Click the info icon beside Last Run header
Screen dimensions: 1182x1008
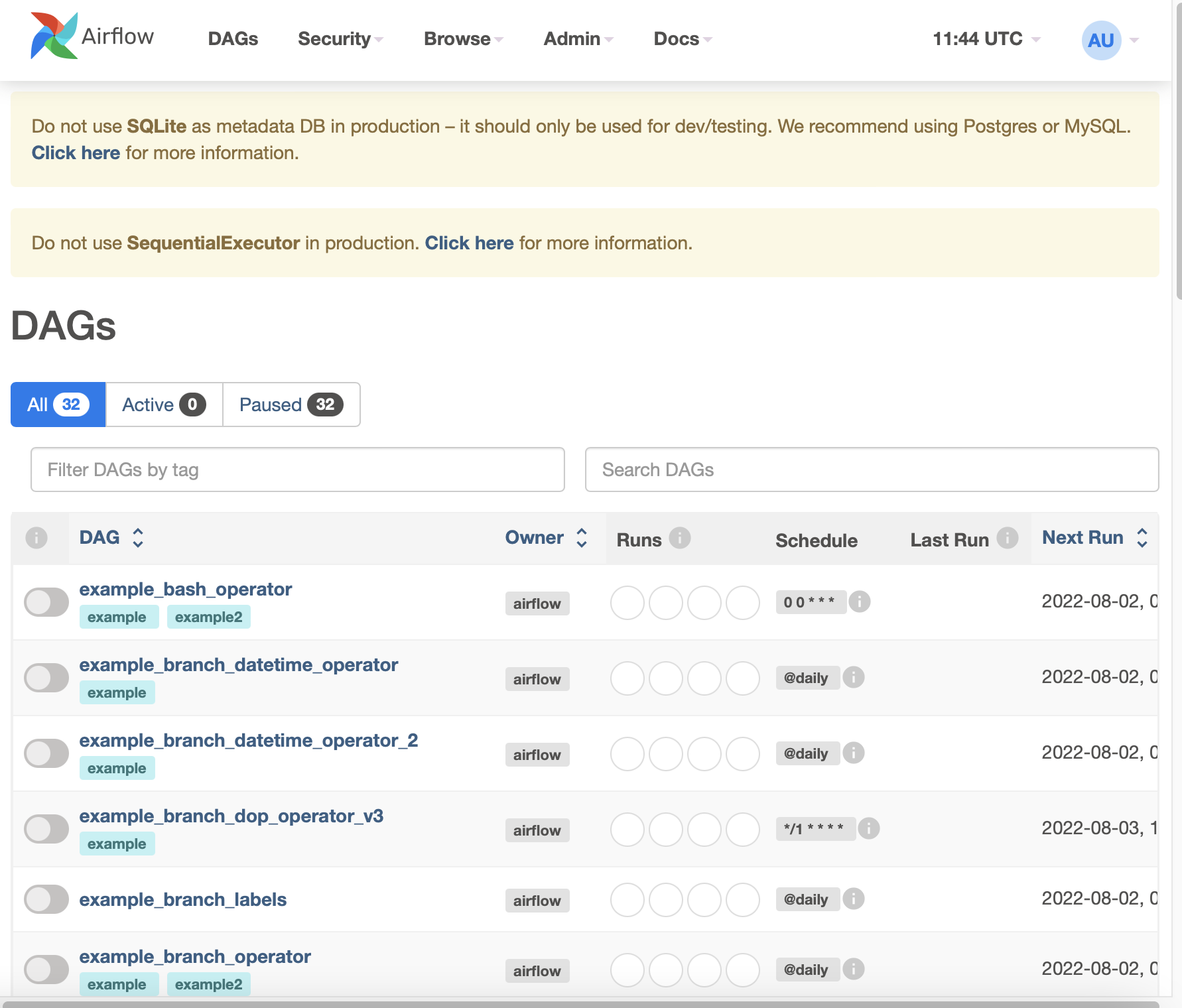click(1008, 537)
